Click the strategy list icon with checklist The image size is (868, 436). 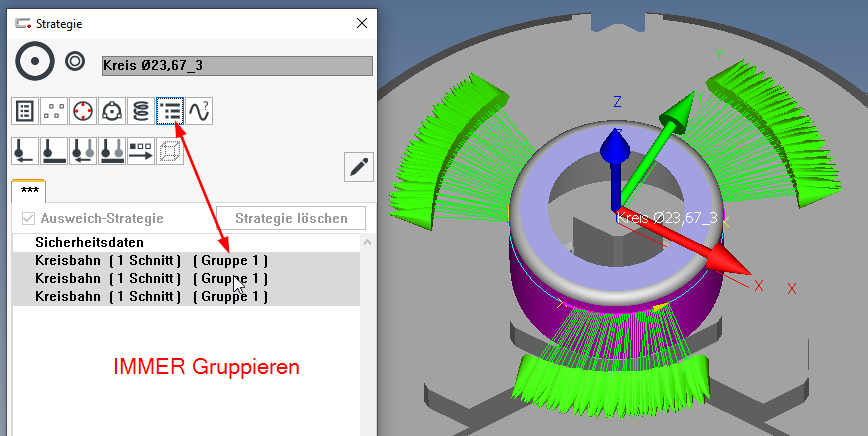point(25,111)
